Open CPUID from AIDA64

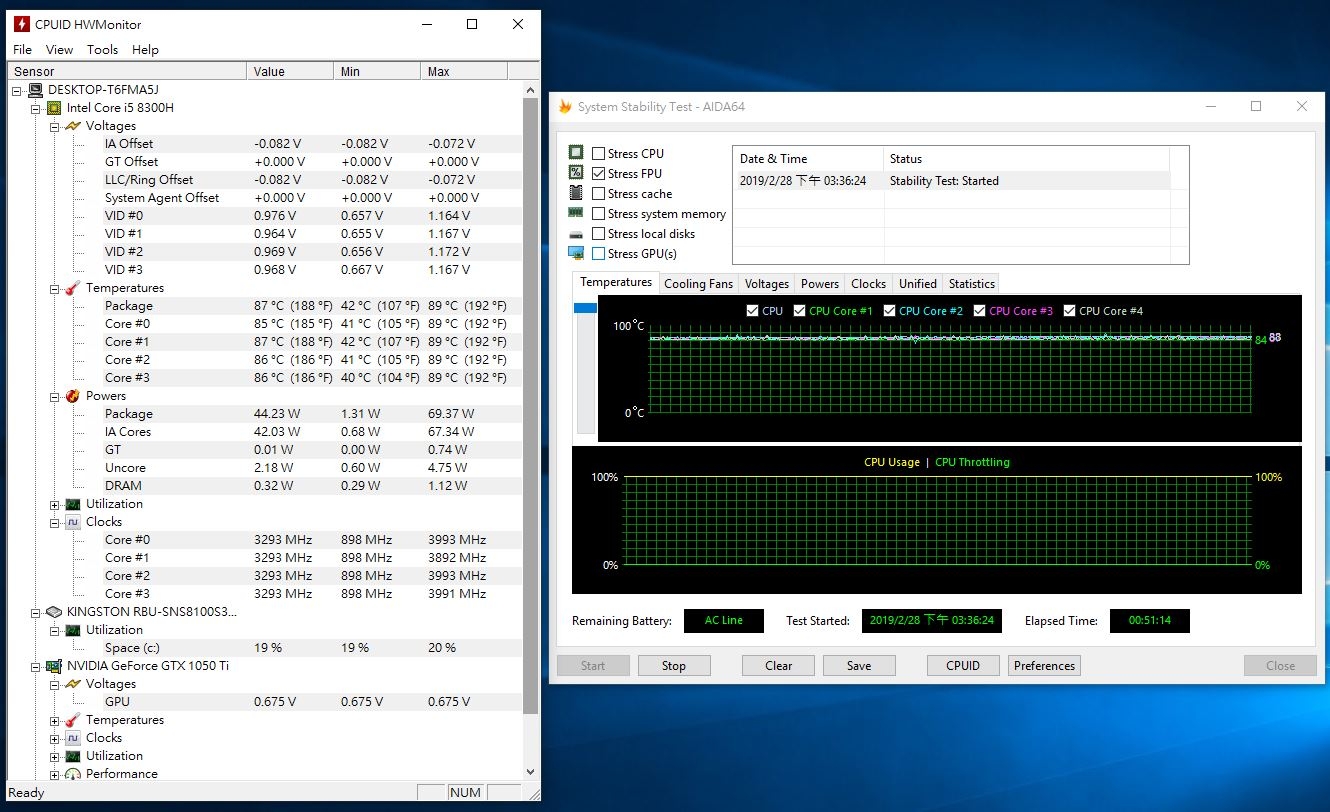click(x=963, y=666)
